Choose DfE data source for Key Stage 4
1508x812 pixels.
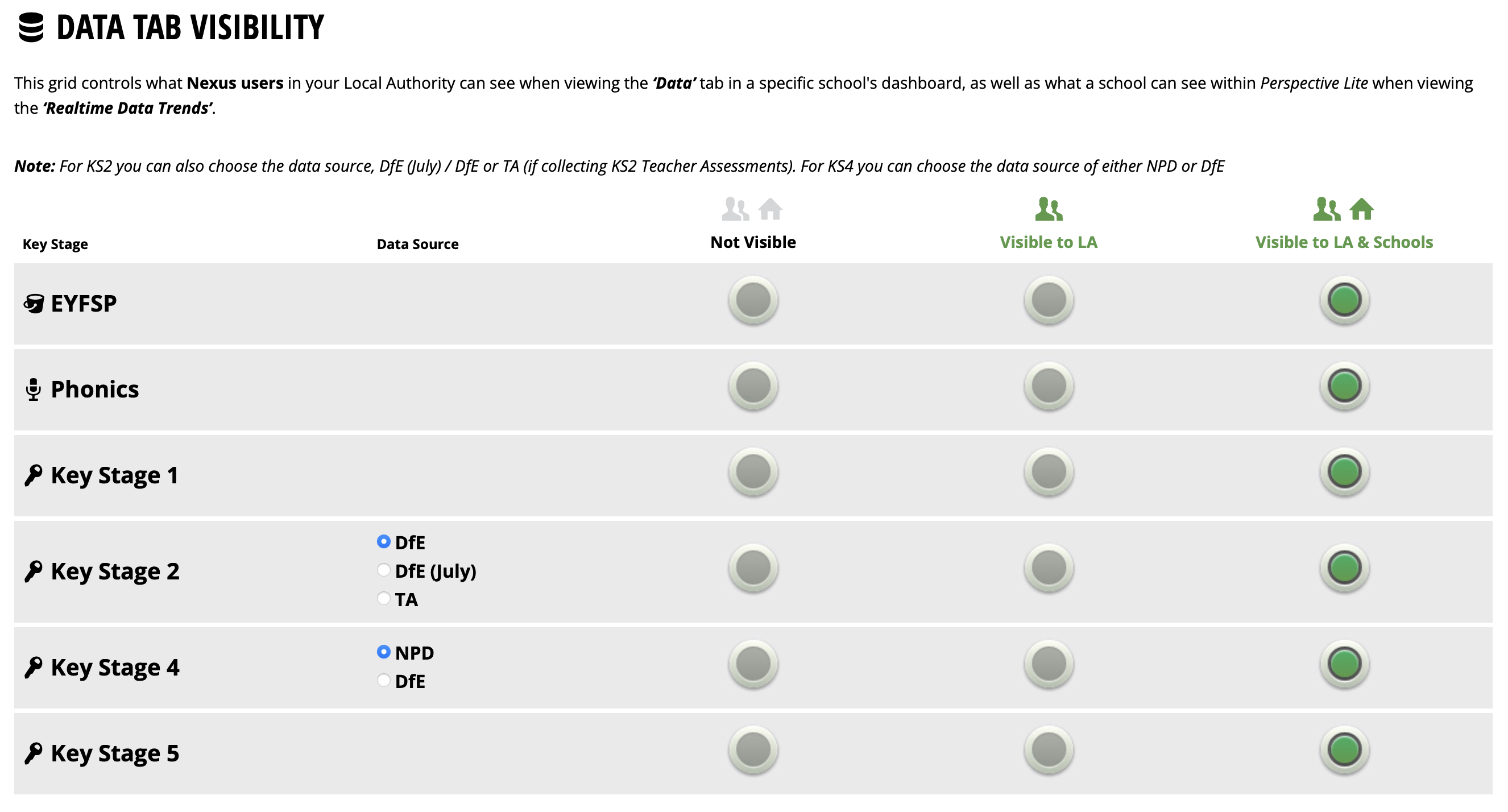click(383, 680)
